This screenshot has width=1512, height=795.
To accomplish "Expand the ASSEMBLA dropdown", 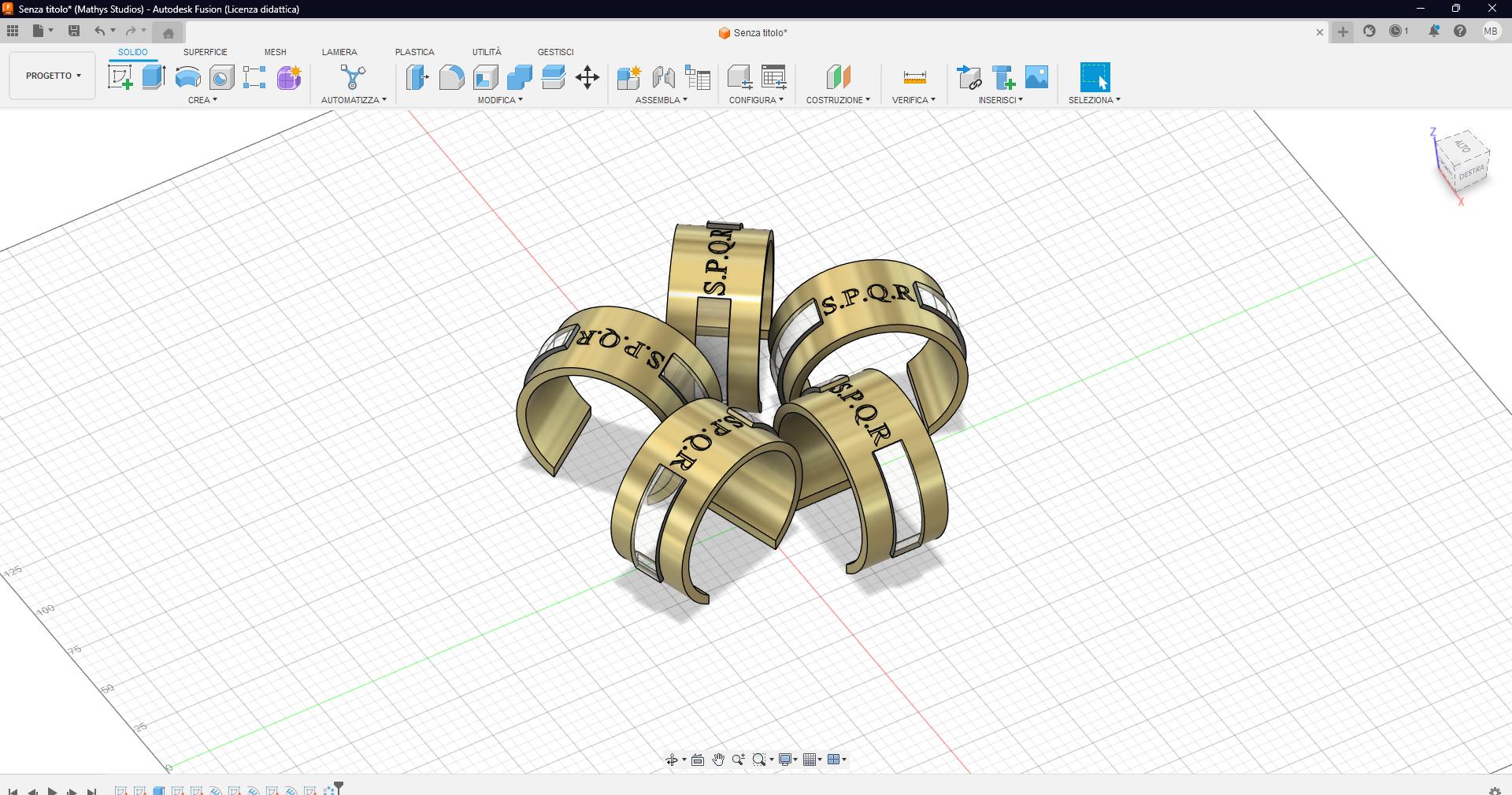I will coord(661,100).
